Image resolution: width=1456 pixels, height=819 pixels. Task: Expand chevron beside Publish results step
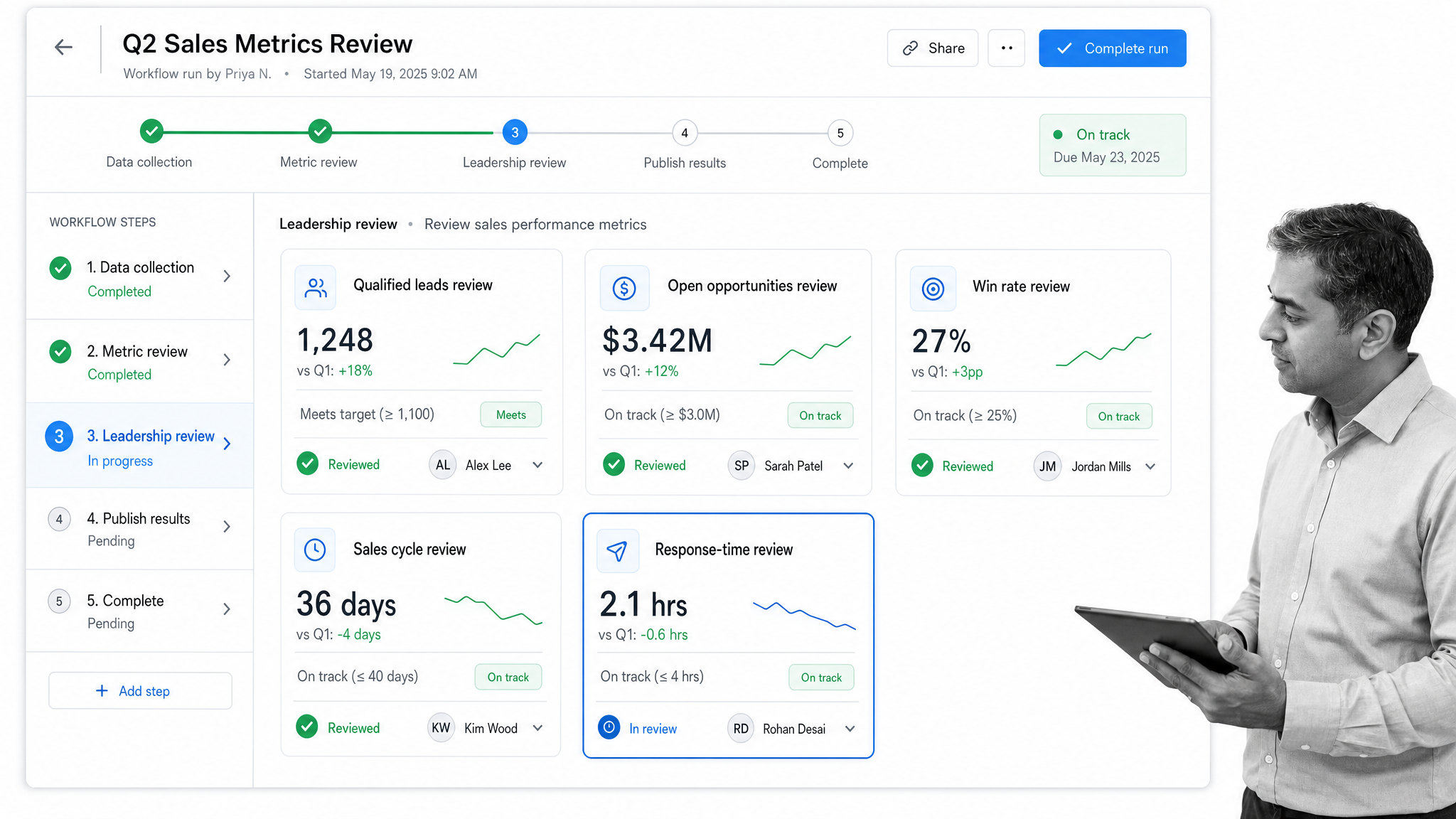click(227, 526)
